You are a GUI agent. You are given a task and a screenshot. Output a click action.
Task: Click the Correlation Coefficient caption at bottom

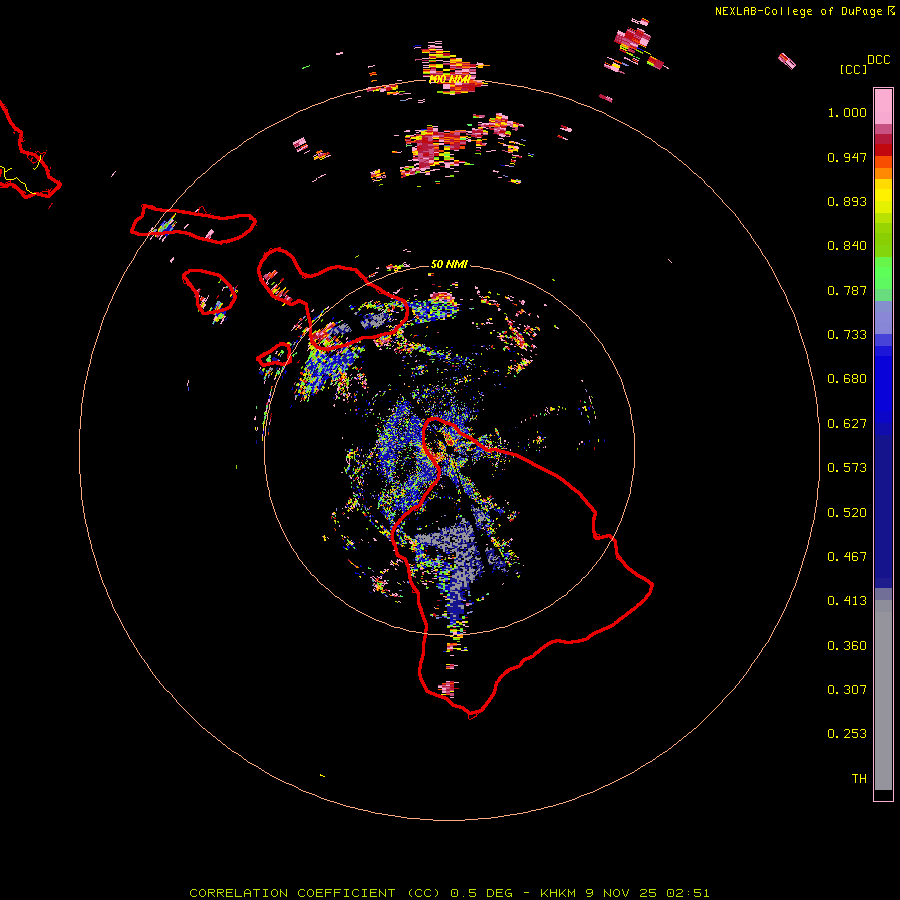click(x=449, y=893)
